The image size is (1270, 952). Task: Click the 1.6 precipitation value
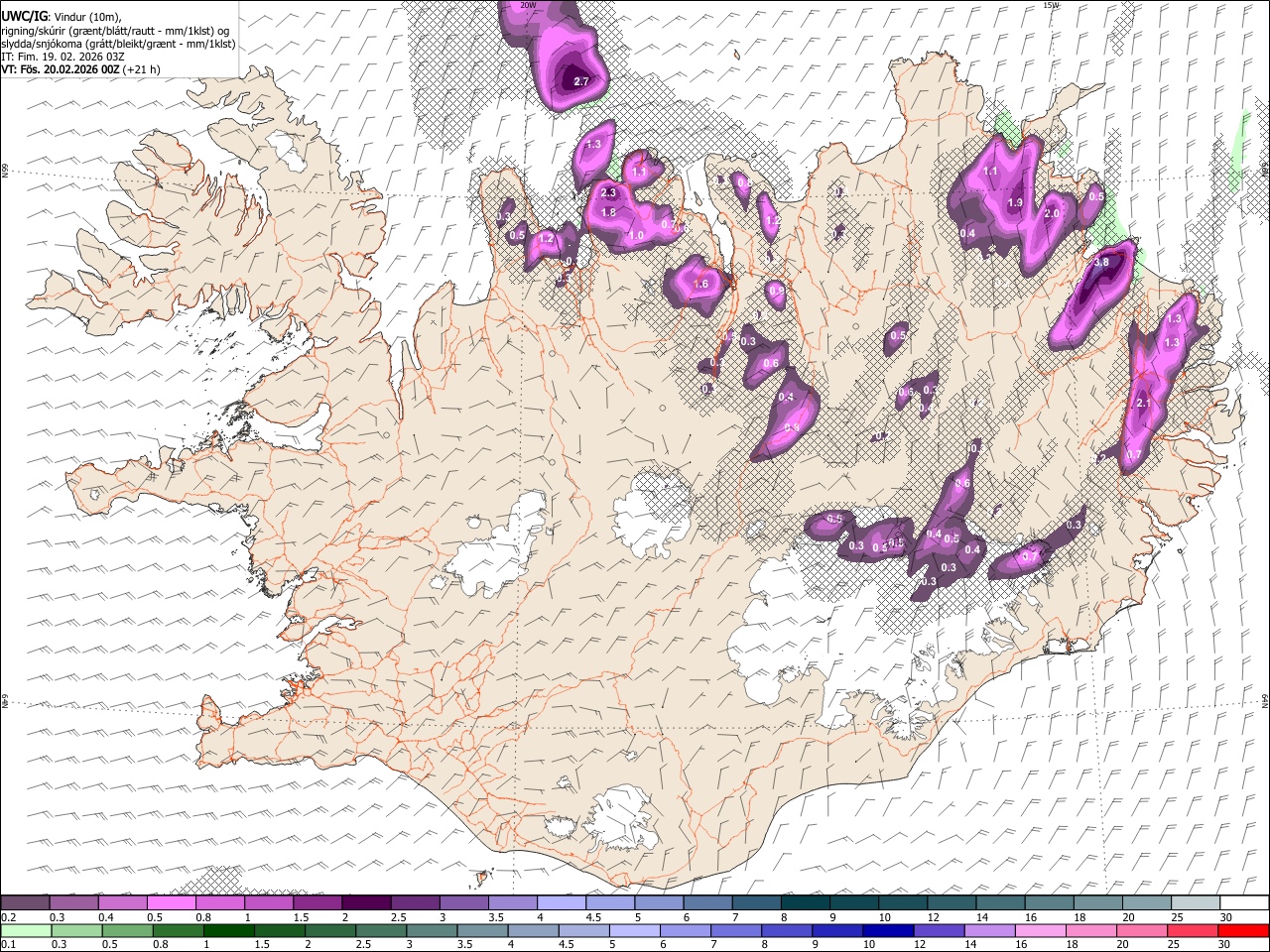(x=700, y=285)
